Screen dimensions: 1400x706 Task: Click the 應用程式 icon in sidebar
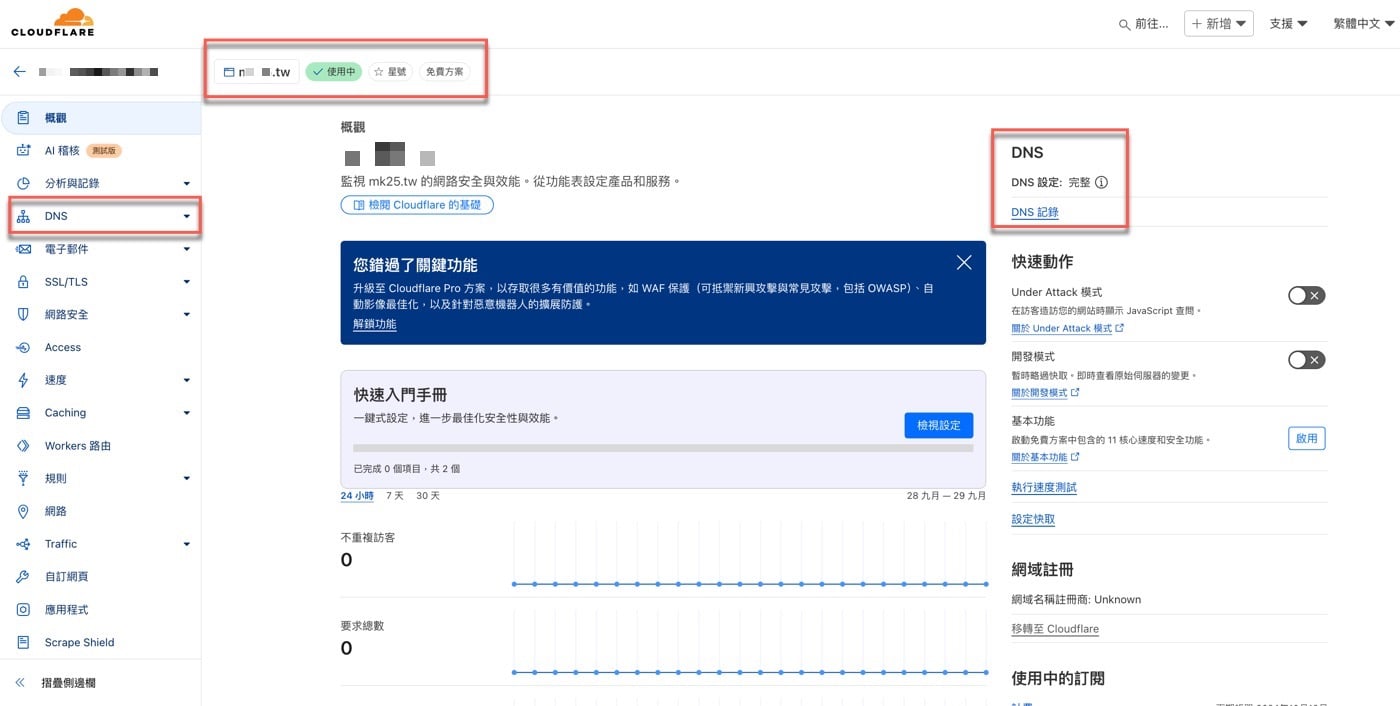(x=24, y=610)
